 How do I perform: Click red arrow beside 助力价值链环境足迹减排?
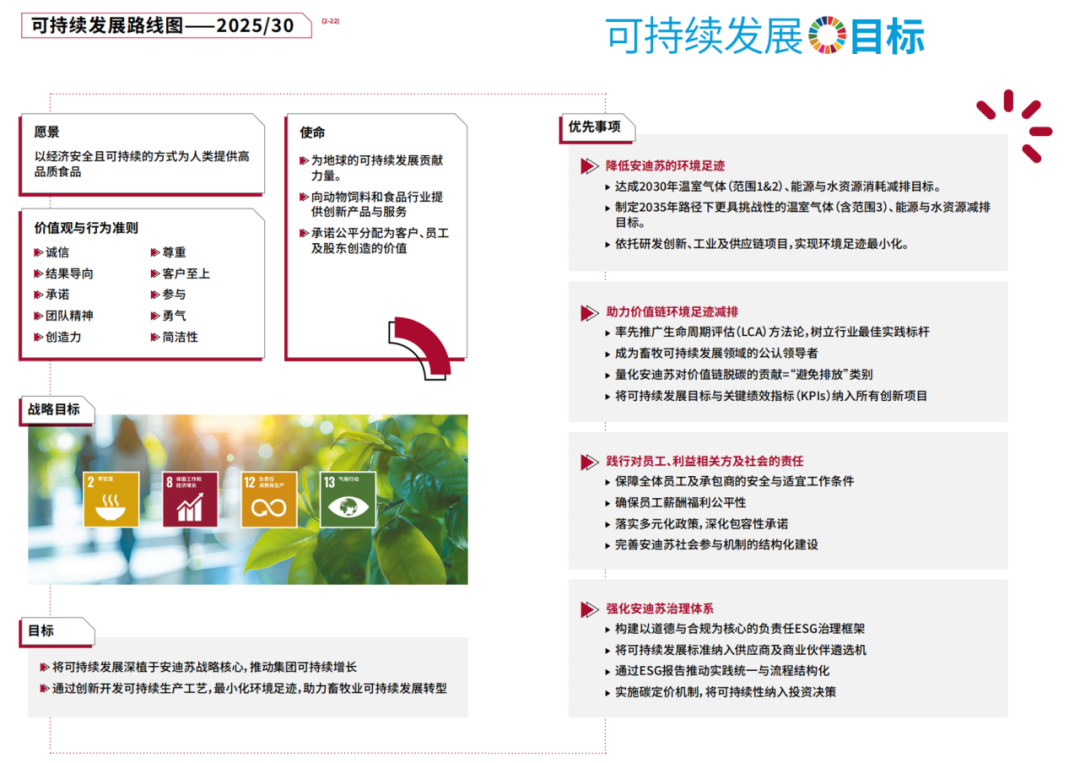[589, 313]
